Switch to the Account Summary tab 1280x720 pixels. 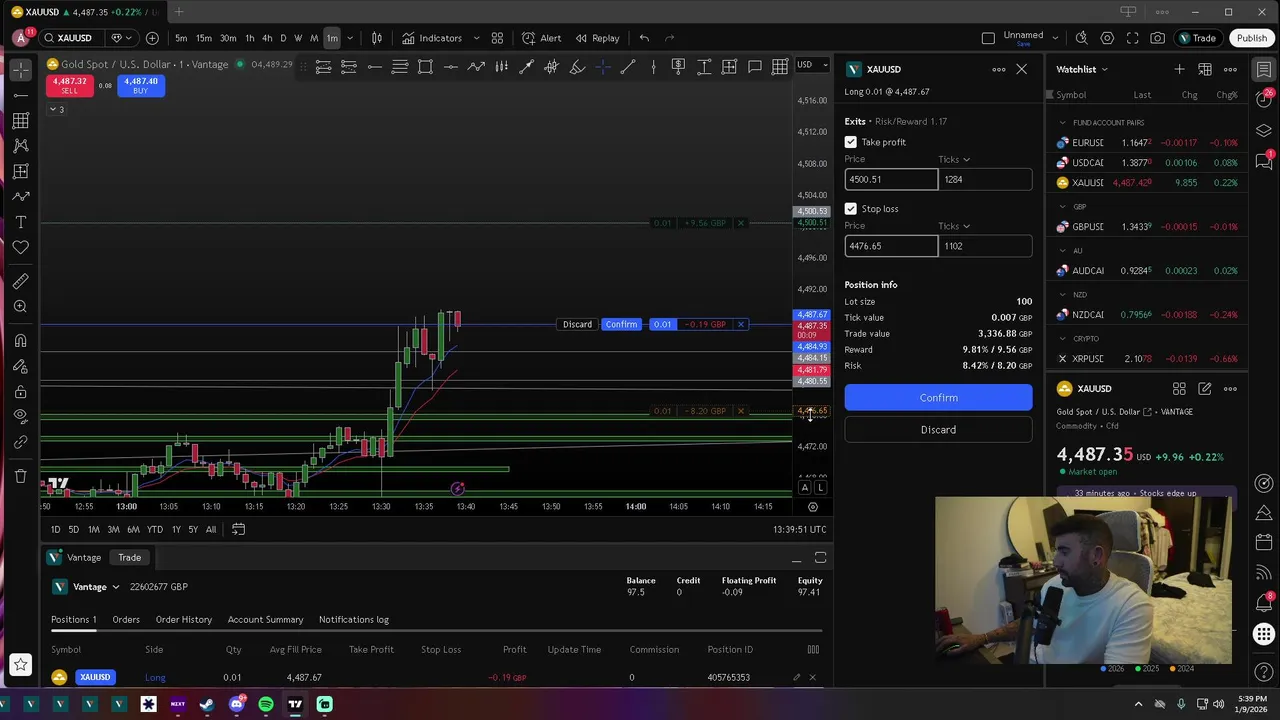point(265,620)
